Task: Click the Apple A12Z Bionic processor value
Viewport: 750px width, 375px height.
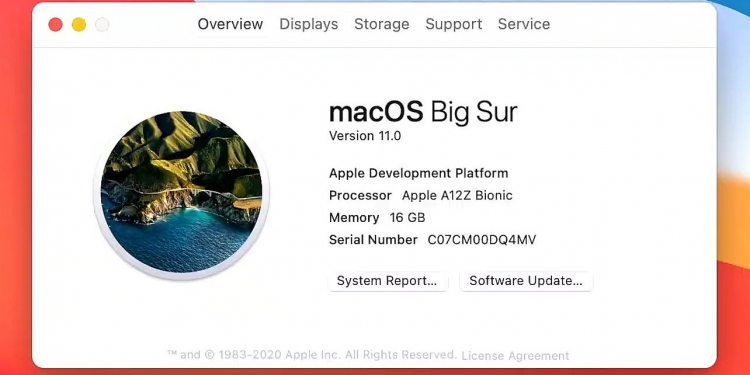Action: click(x=457, y=195)
